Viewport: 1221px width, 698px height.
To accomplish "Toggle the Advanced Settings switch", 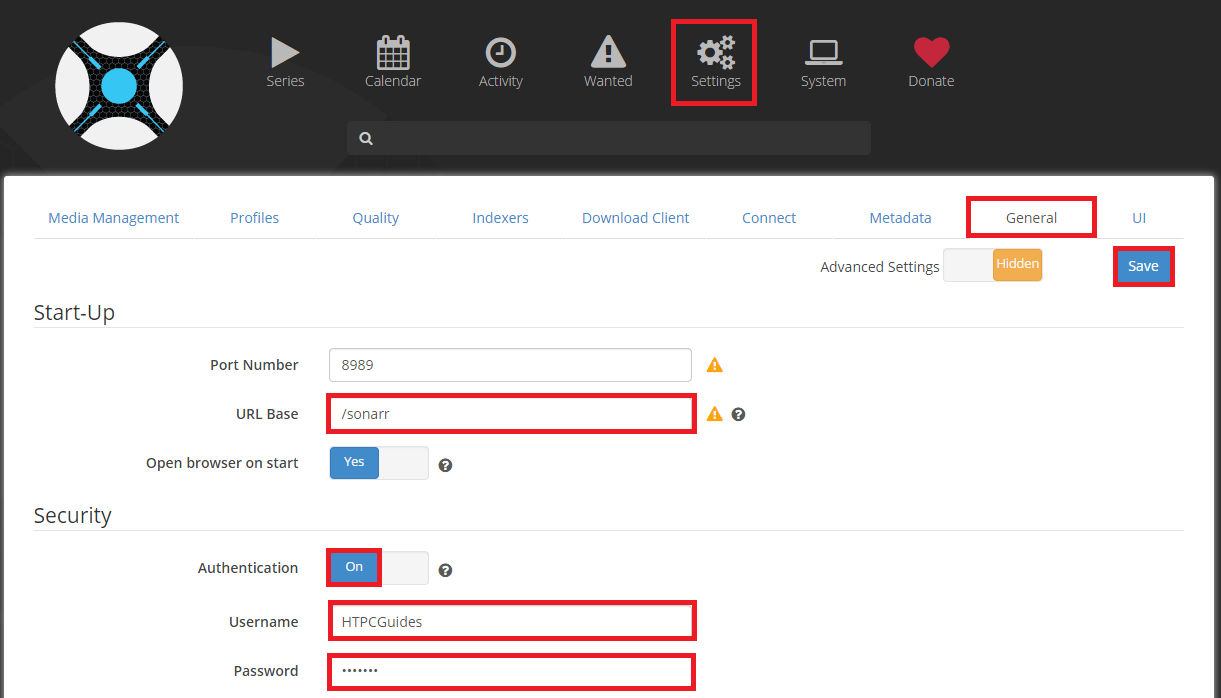I will 992,265.
